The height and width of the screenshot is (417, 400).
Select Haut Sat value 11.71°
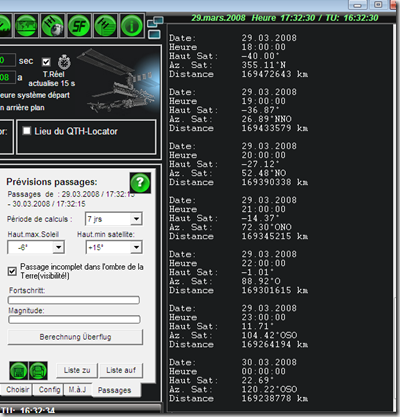[258, 326]
